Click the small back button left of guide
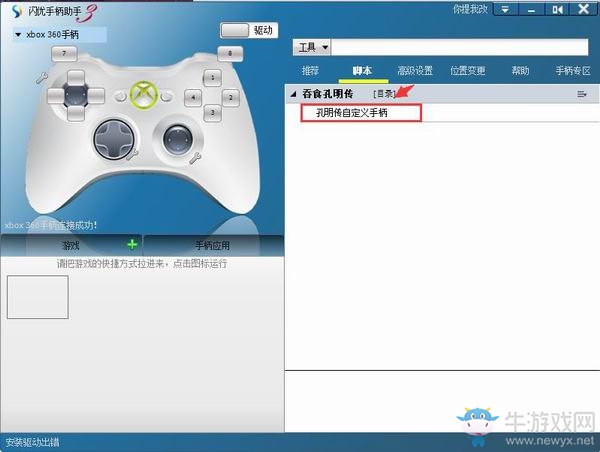This screenshot has width=600, height=452. pos(121,97)
